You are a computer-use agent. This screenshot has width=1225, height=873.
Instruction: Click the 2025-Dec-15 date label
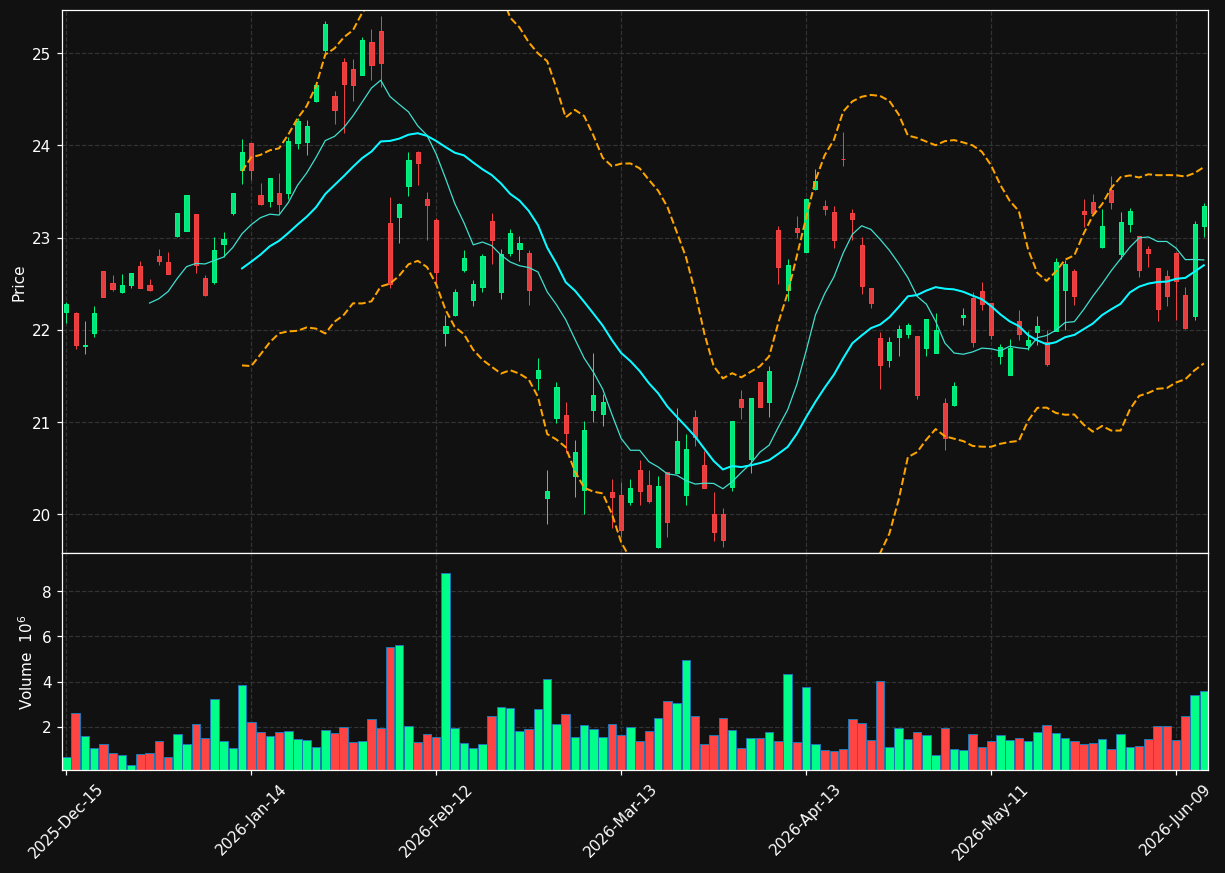66,821
